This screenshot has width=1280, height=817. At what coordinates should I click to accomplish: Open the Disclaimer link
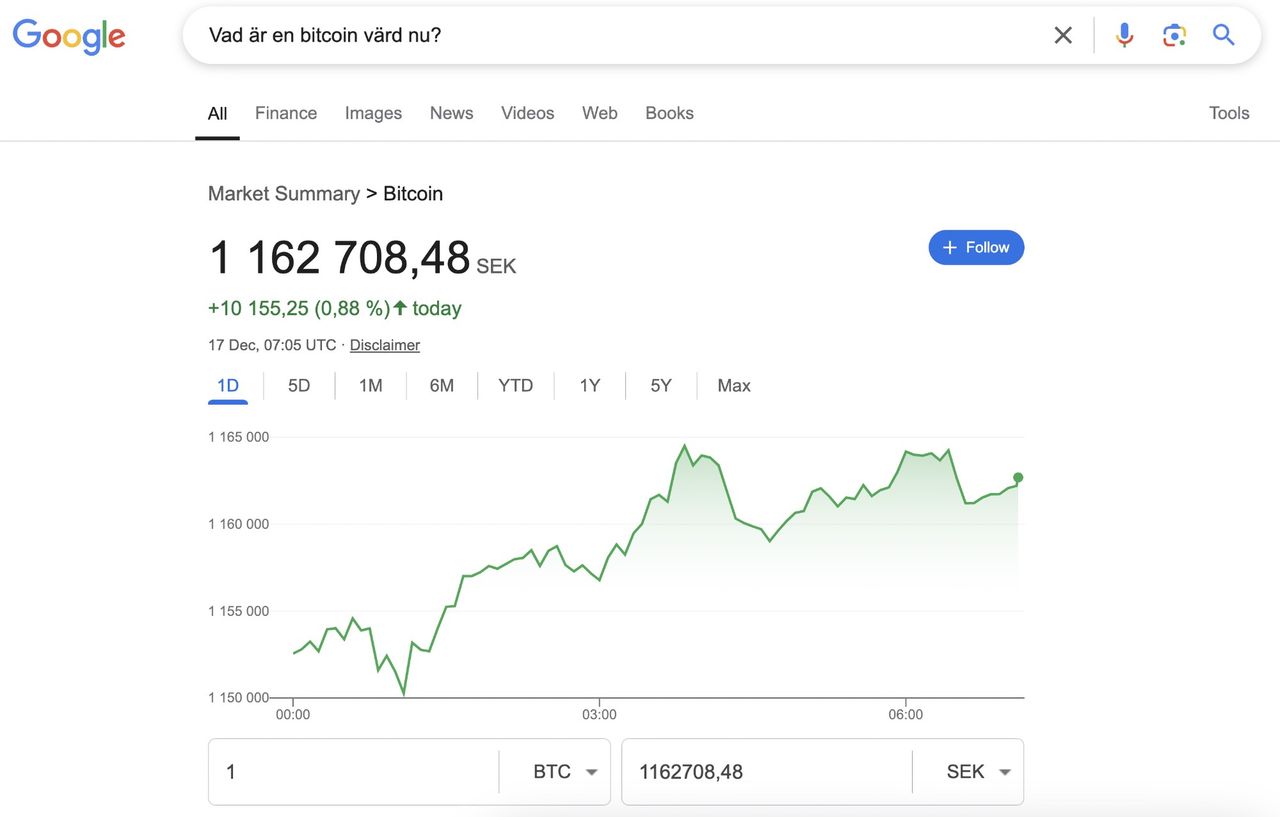[x=385, y=345]
